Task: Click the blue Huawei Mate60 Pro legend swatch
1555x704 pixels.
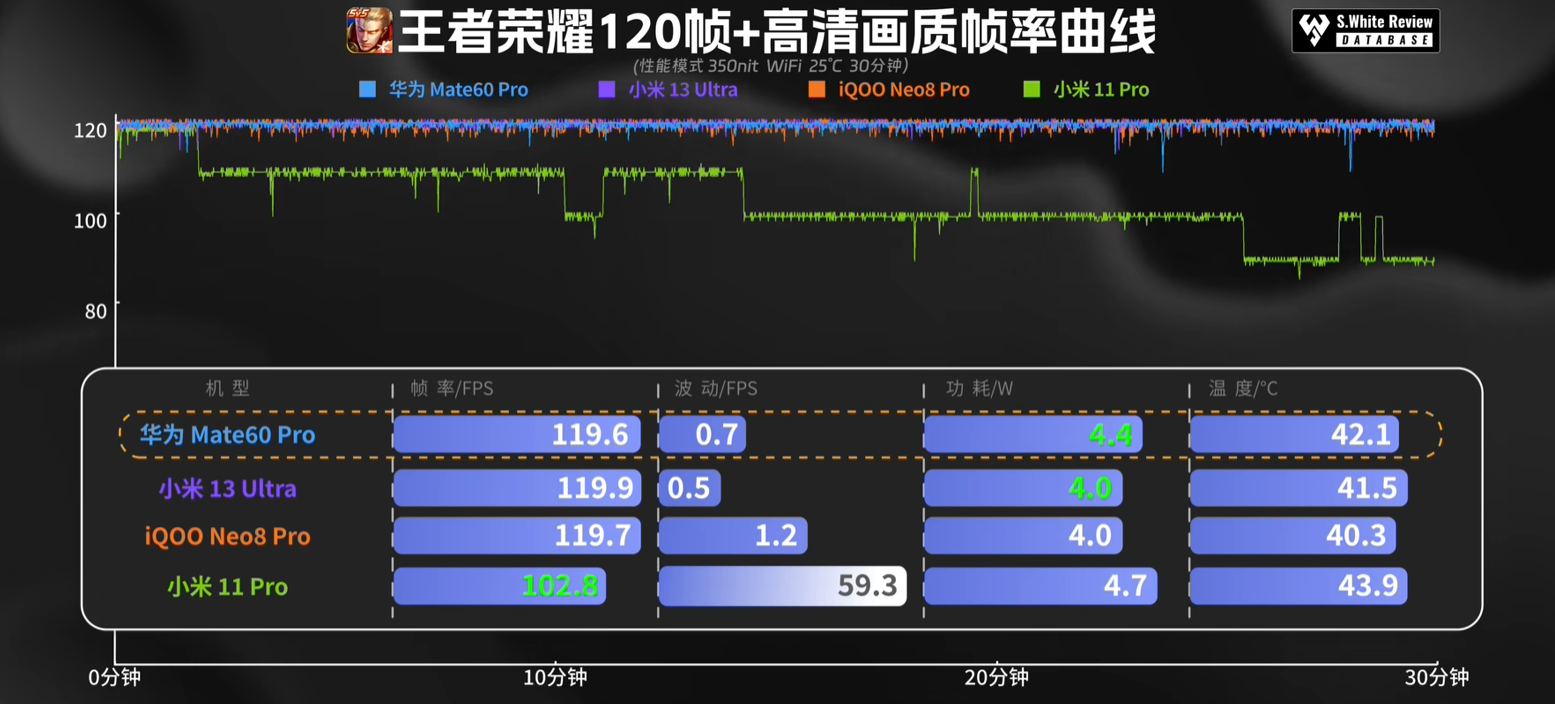Action: coord(367,89)
